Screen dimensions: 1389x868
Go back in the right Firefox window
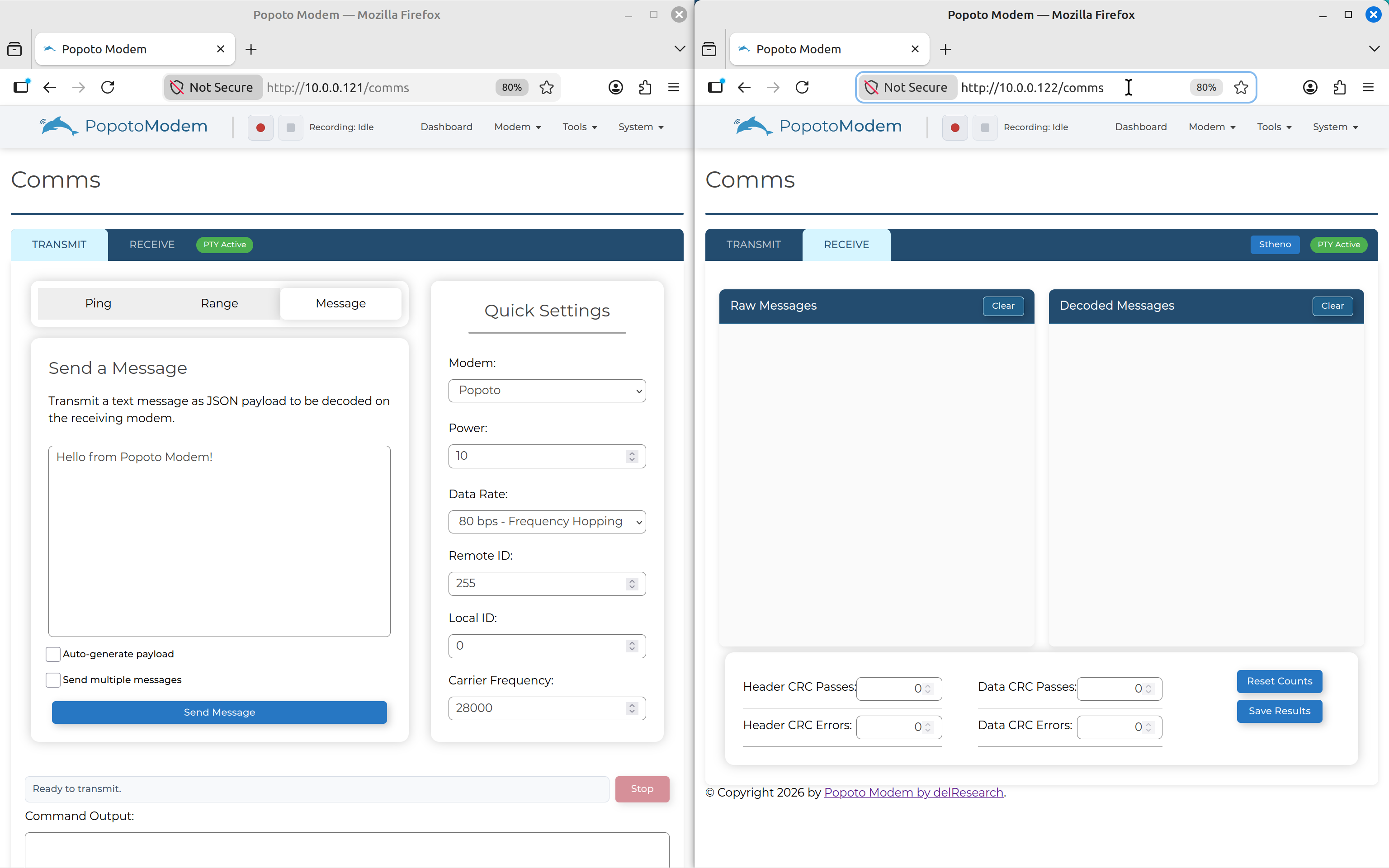pyautogui.click(x=744, y=87)
